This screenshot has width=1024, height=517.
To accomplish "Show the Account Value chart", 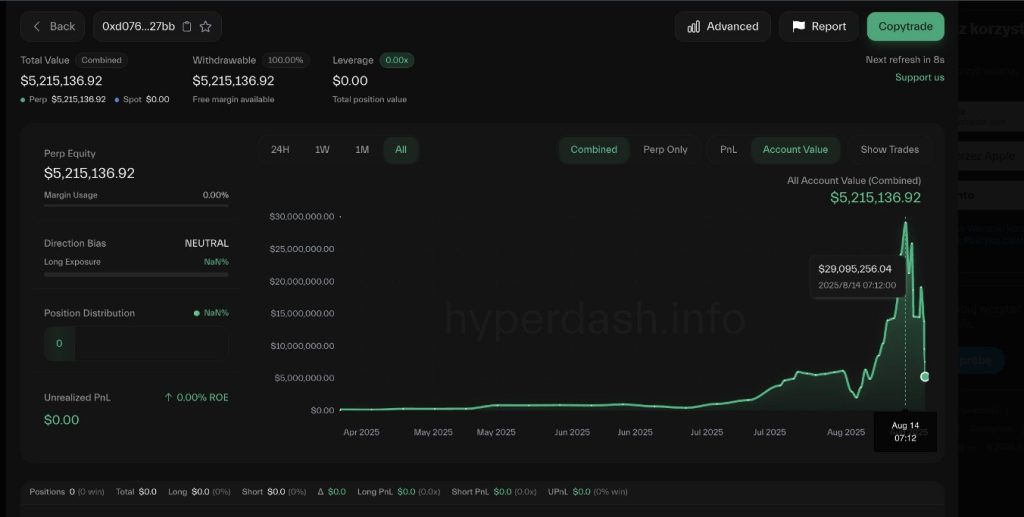I will click(x=795, y=149).
